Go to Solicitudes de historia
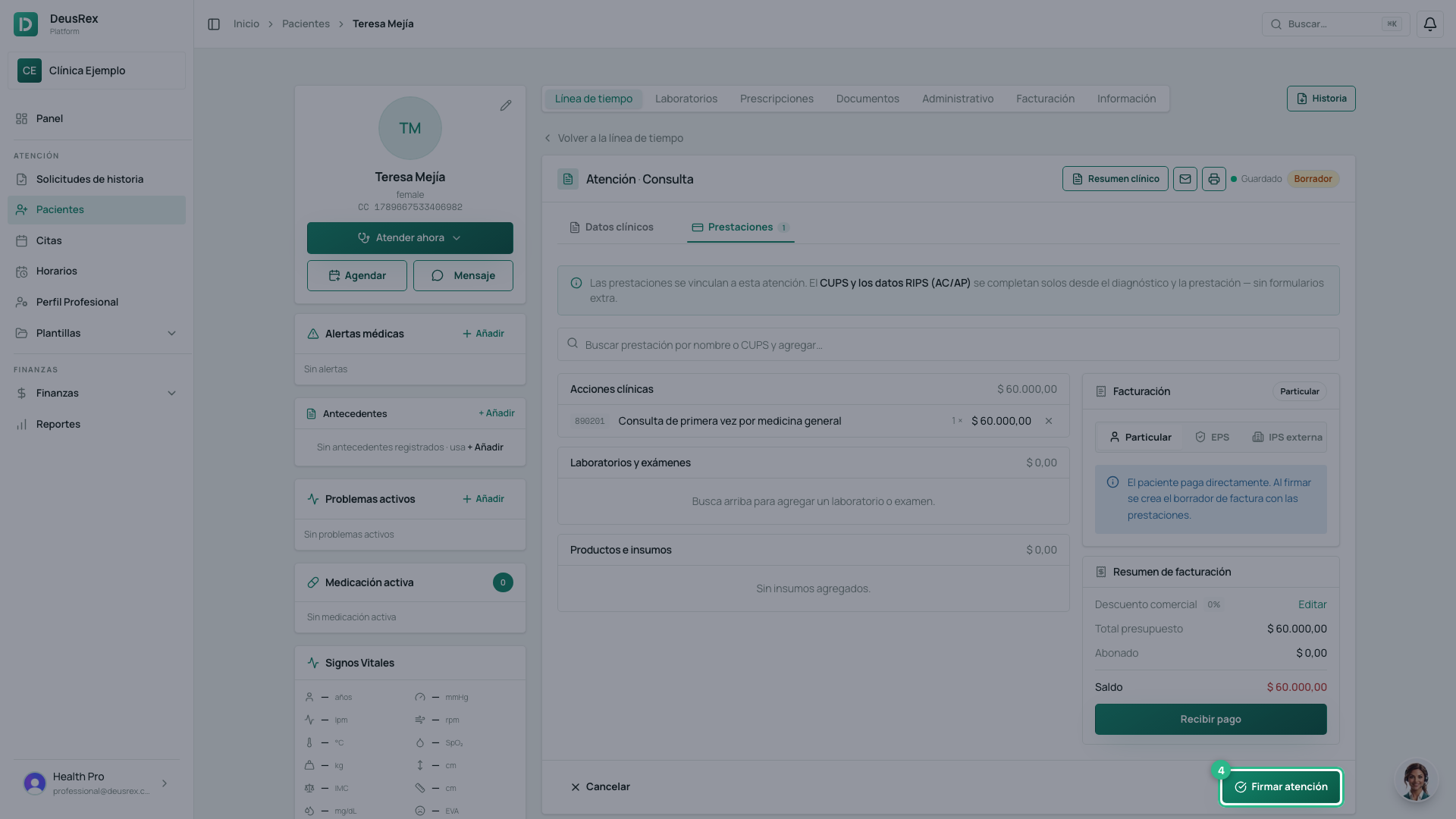 coord(96,180)
